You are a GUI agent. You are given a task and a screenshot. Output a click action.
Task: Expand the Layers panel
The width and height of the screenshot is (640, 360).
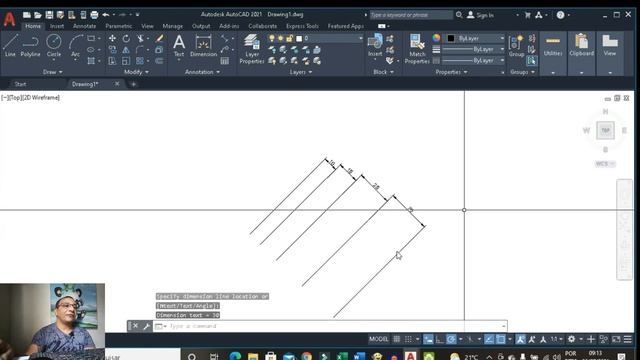click(300, 72)
